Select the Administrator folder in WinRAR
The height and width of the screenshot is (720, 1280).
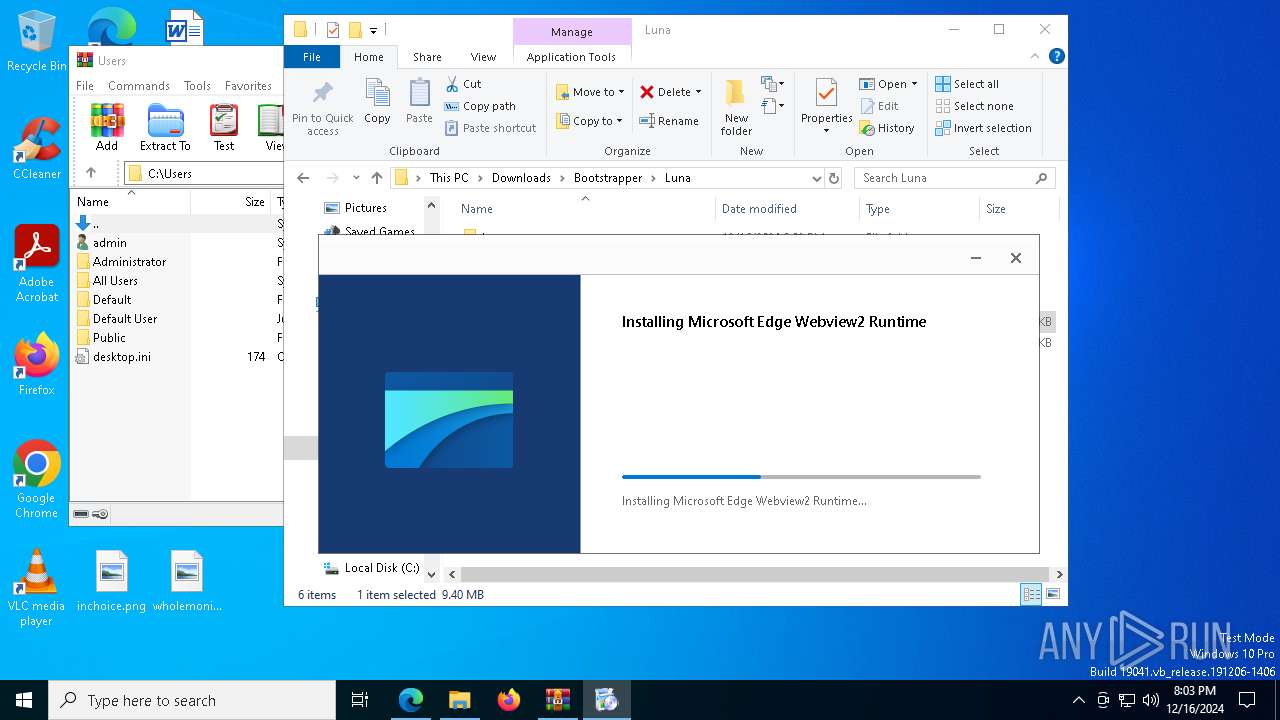[129, 262]
